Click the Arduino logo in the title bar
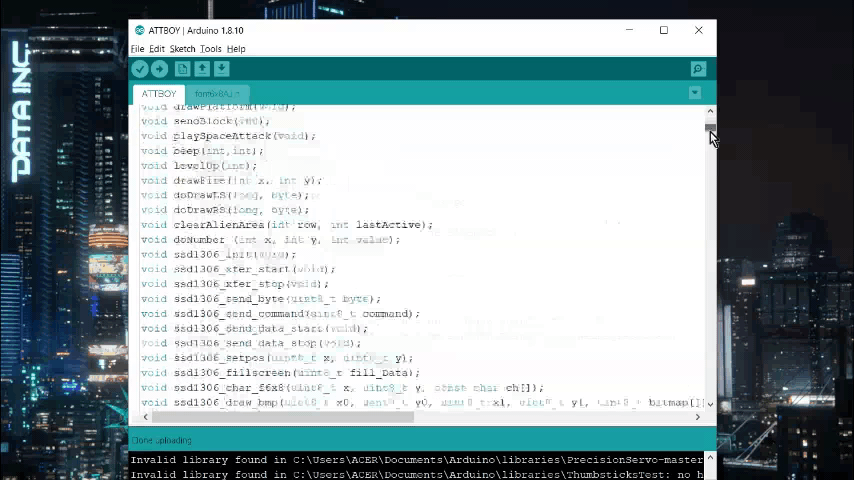This screenshot has height=480, width=854. point(139,30)
